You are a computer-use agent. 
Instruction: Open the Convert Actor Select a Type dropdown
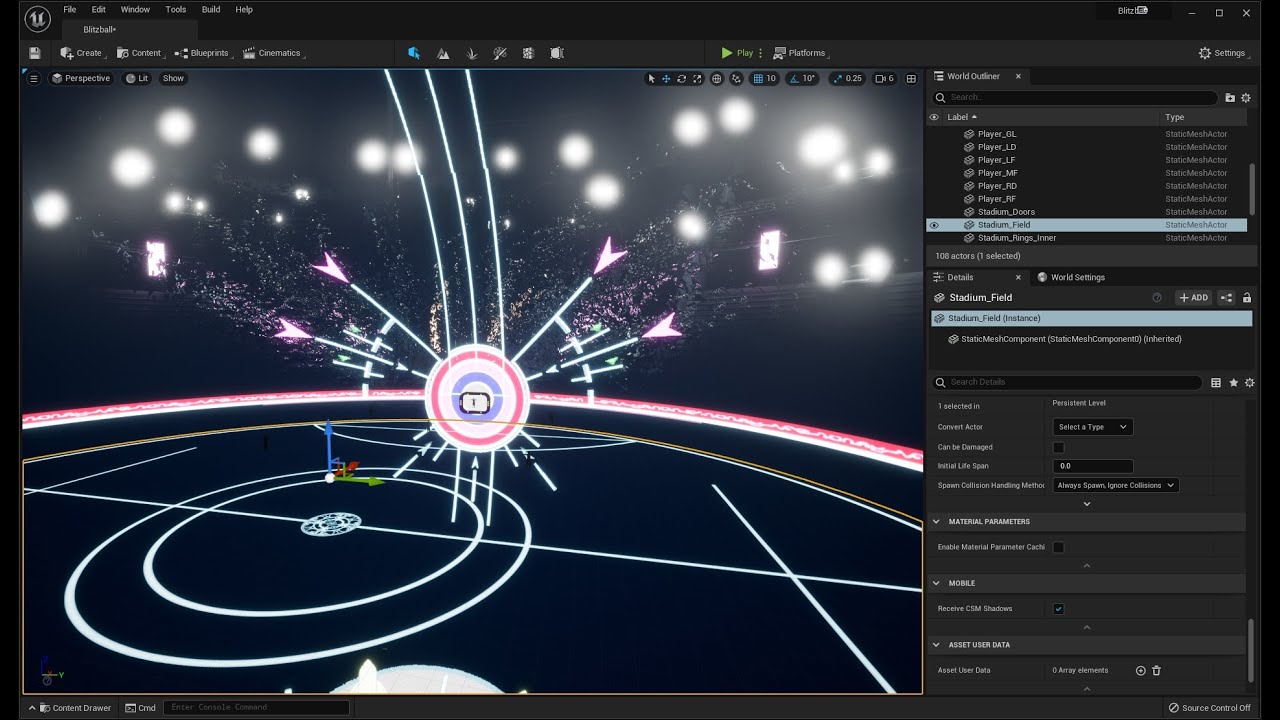[1092, 427]
